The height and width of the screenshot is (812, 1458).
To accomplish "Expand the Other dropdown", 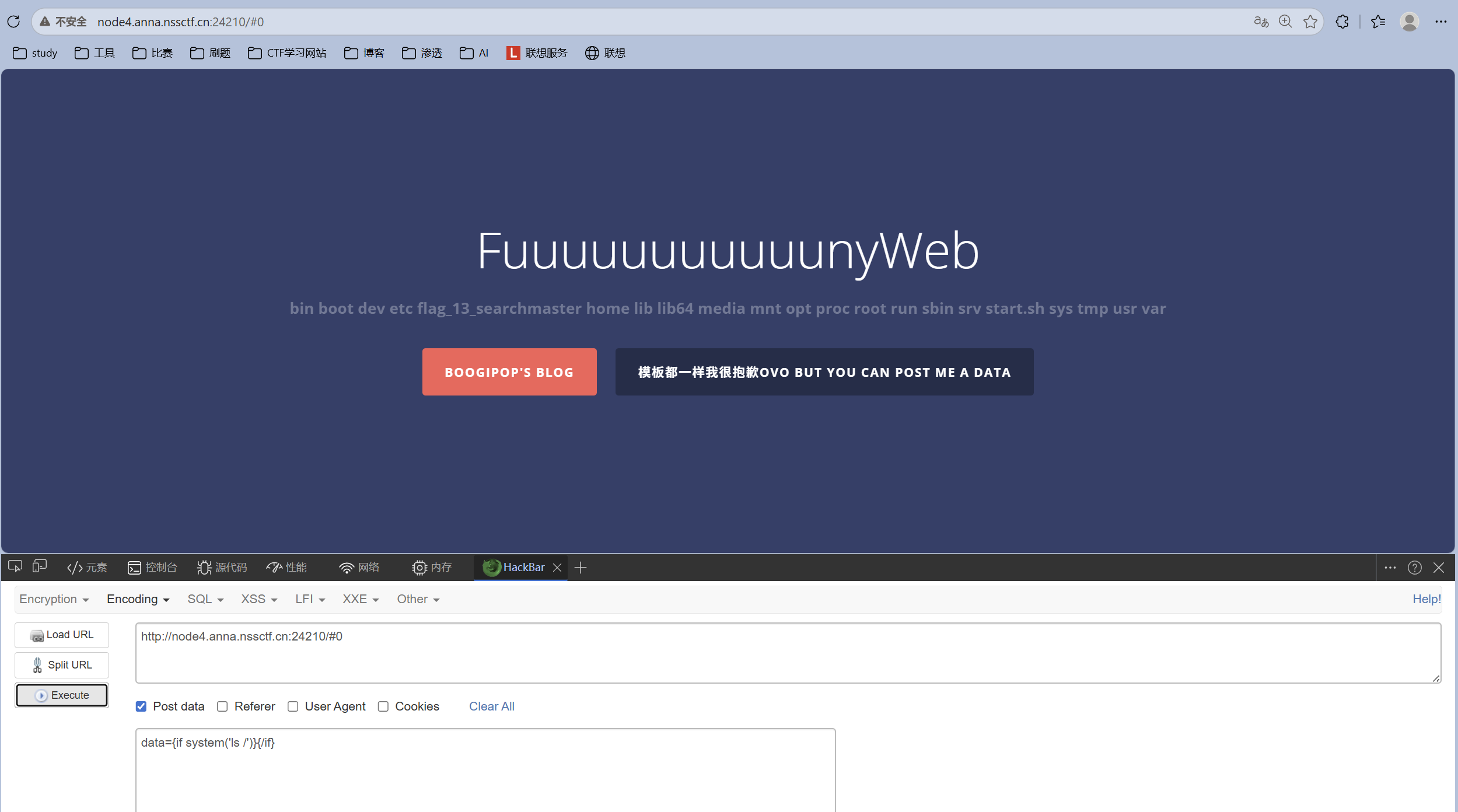I will click(x=418, y=599).
